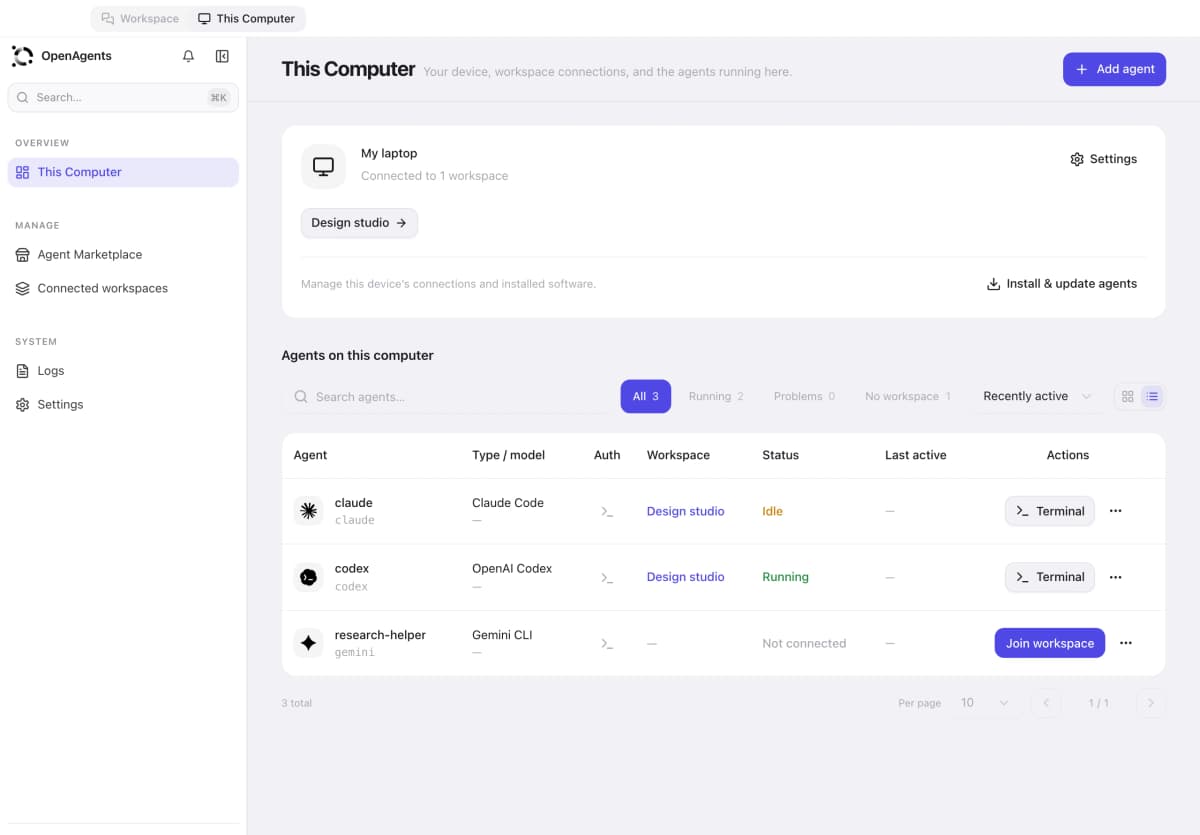
Task: Filter agents by No workspace
Action: 908,397
